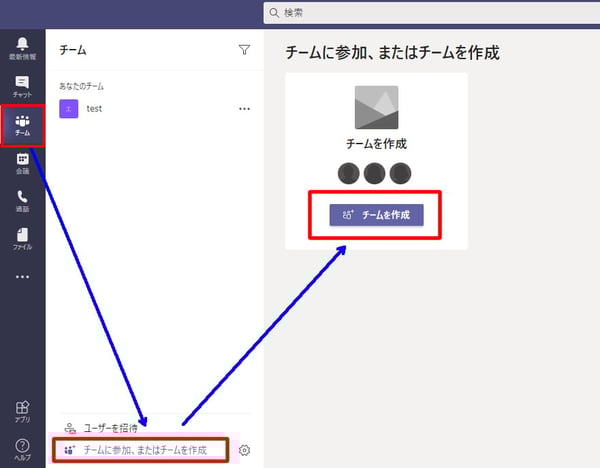This screenshot has height=468, width=600.
Task: Open the Activity bell icon
Action: click(22, 45)
